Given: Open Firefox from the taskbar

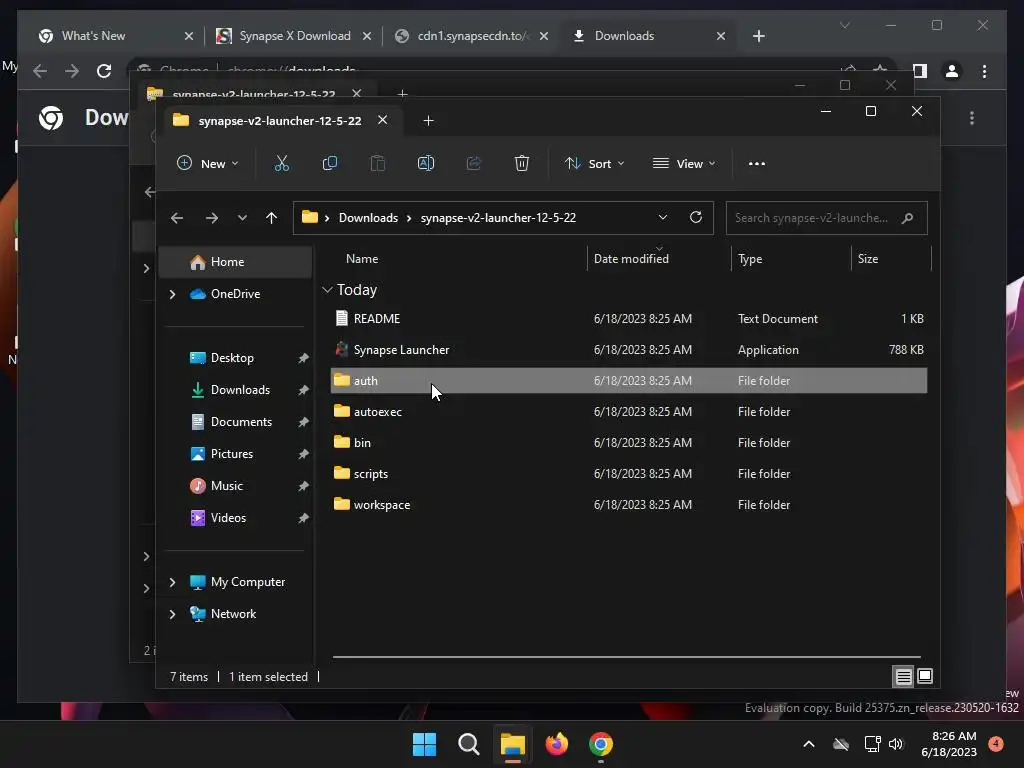Looking at the screenshot, I should coord(556,744).
